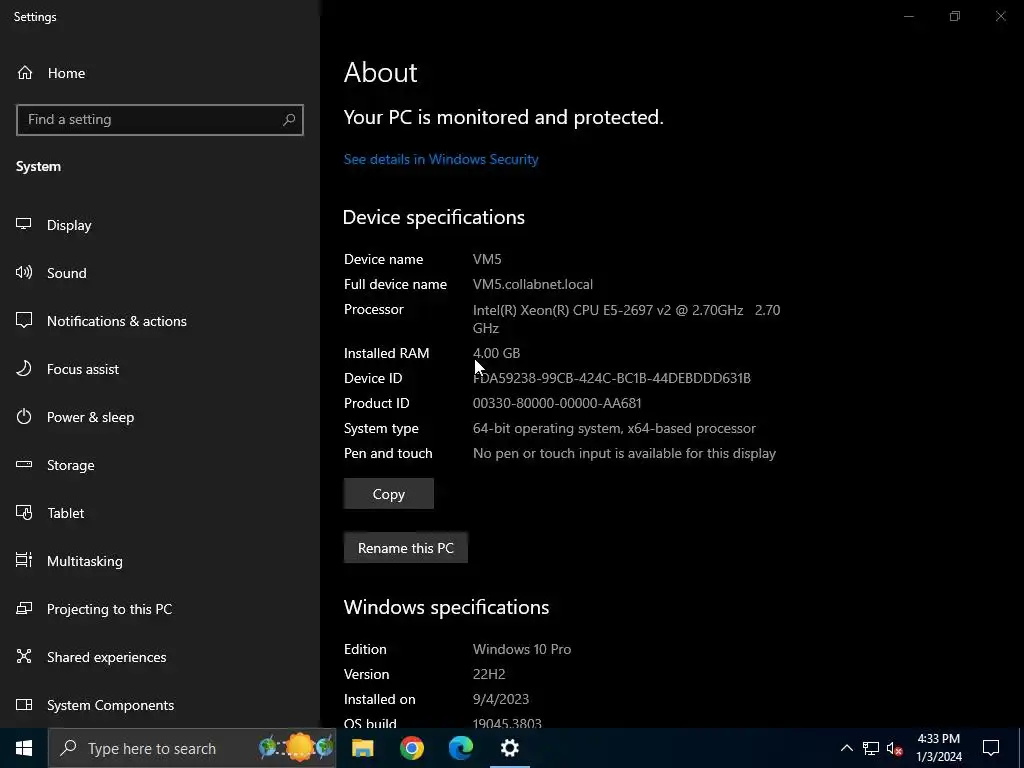Click the 64-bit operating system text

click(x=614, y=428)
